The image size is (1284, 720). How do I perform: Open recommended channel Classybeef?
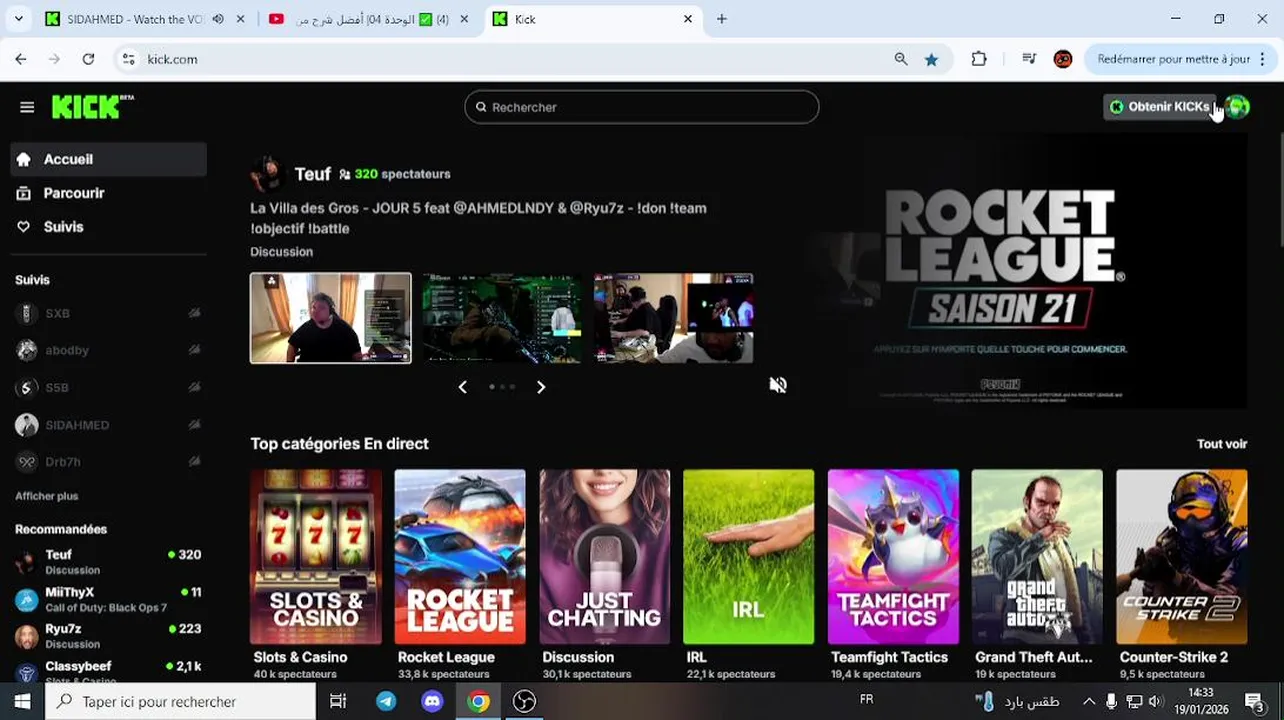pyautogui.click(x=108, y=671)
